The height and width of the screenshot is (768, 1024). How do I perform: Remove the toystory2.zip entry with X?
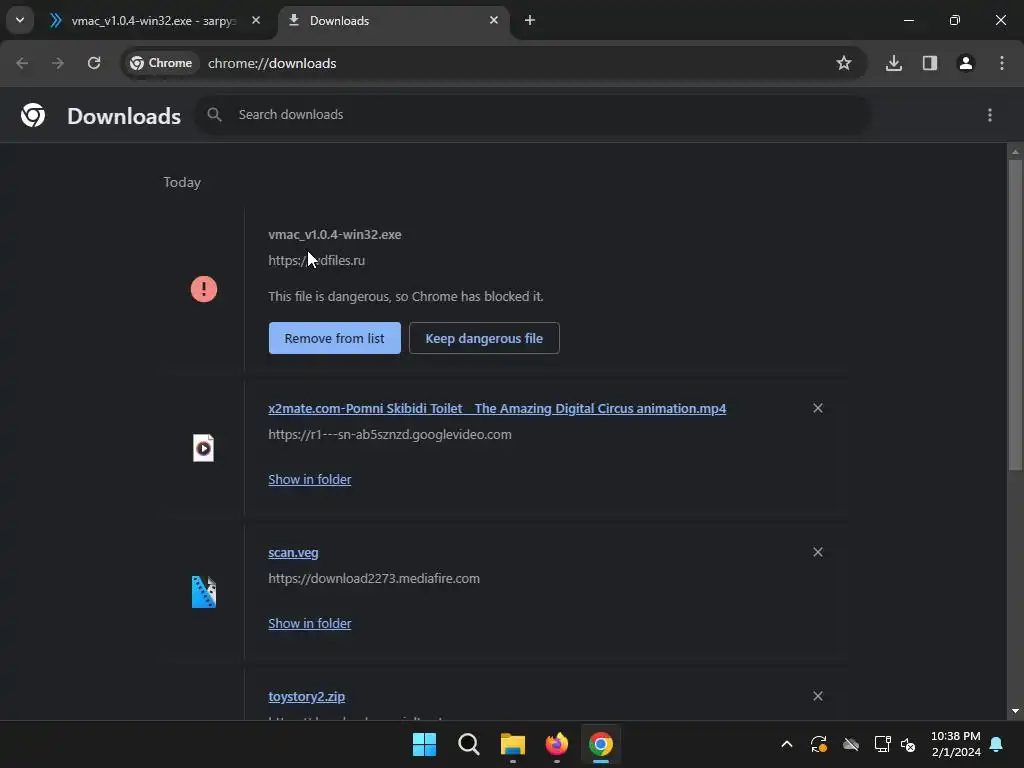click(818, 696)
